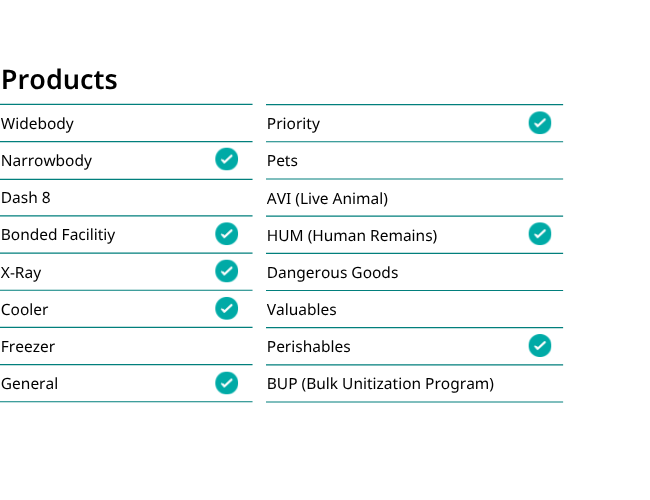
Task: Select the Freezer product label
Action: point(28,347)
